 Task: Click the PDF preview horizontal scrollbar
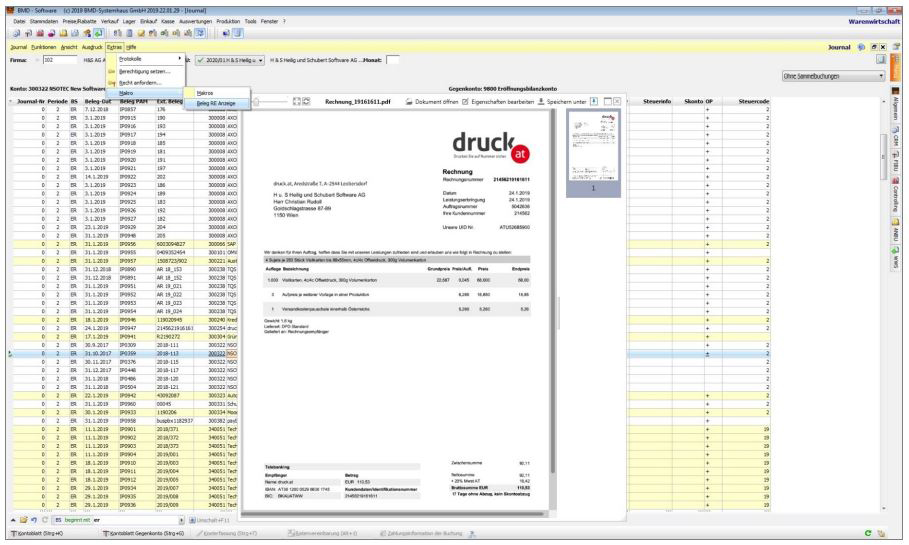tap(394, 514)
